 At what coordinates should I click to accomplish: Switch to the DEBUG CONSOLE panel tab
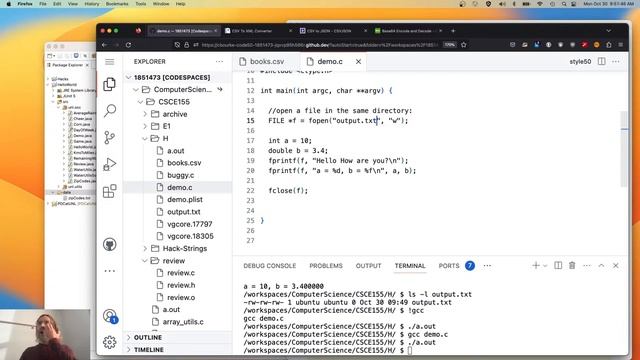269,266
